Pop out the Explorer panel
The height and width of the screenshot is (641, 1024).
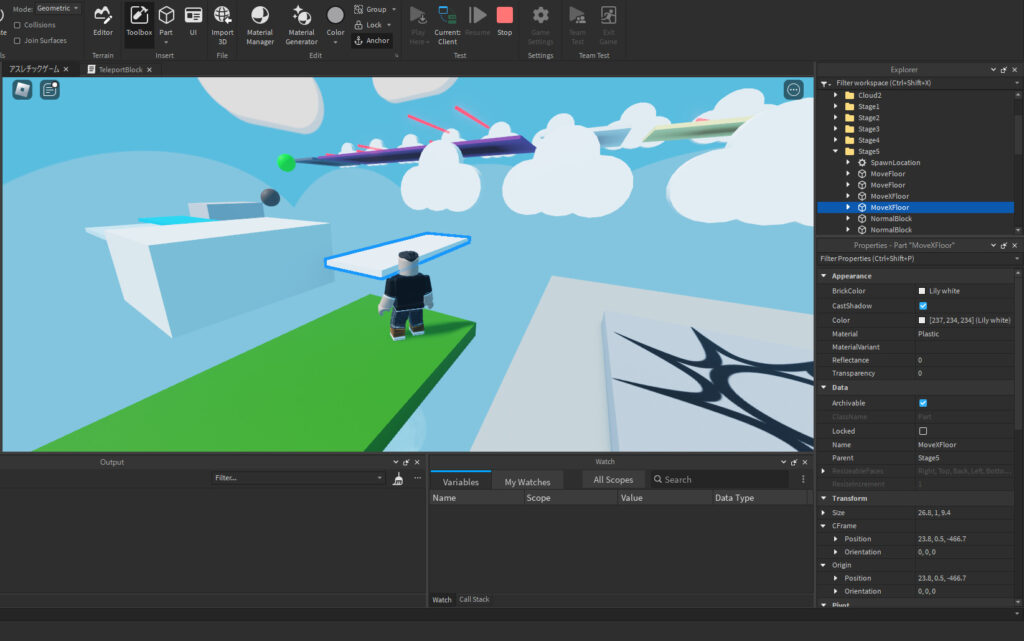coord(1004,70)
